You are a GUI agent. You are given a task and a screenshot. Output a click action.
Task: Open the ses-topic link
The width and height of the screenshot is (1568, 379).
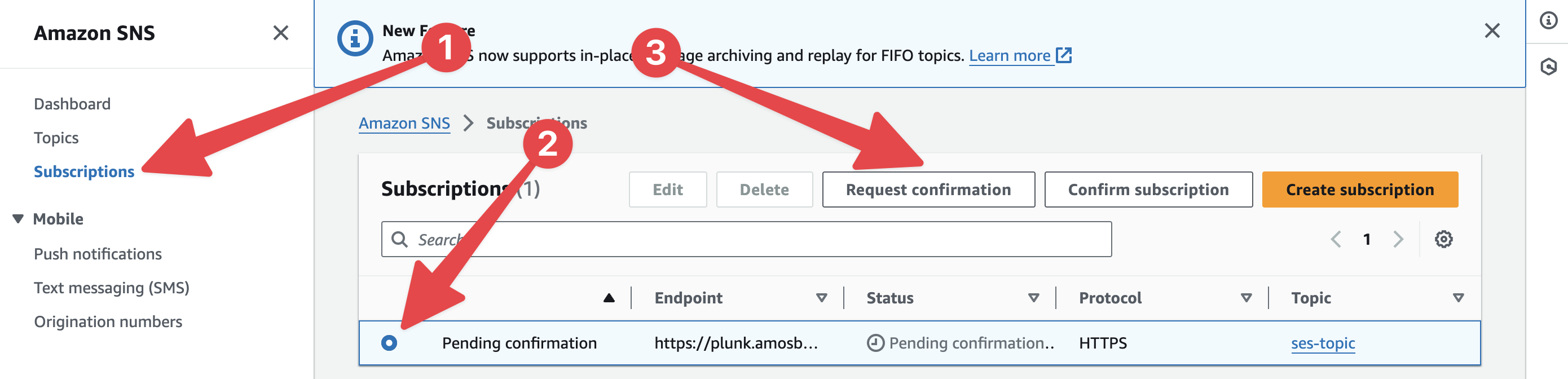(x=1323, y=343)
